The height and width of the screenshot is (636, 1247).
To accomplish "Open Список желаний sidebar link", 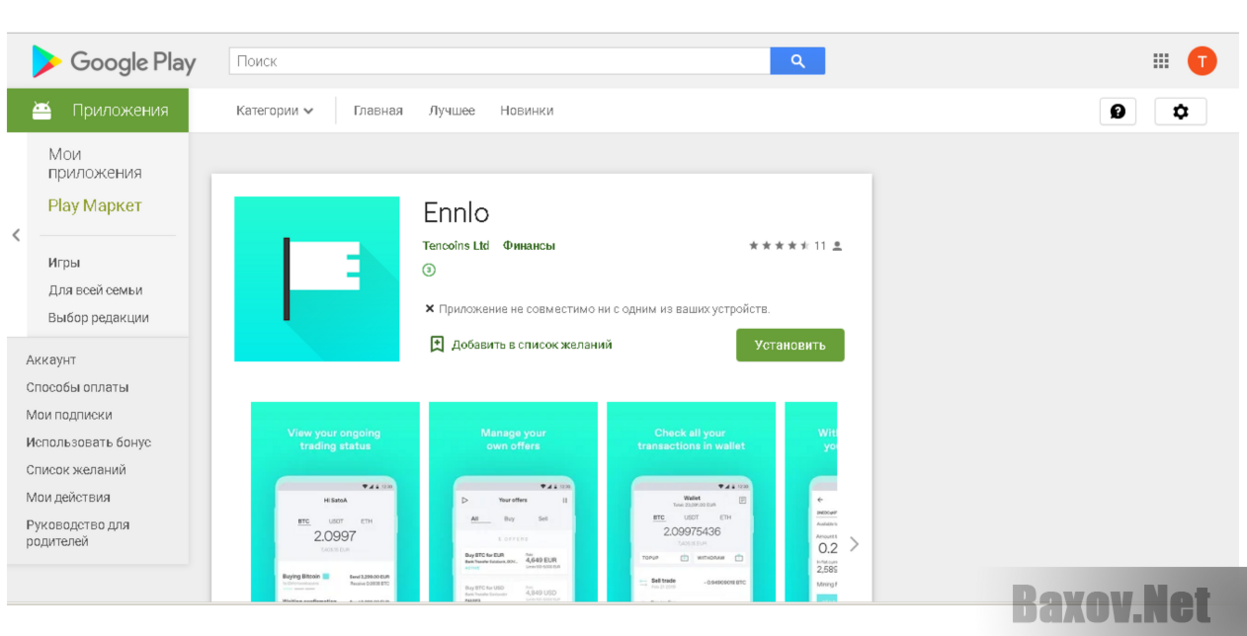I will click(76, 470).
